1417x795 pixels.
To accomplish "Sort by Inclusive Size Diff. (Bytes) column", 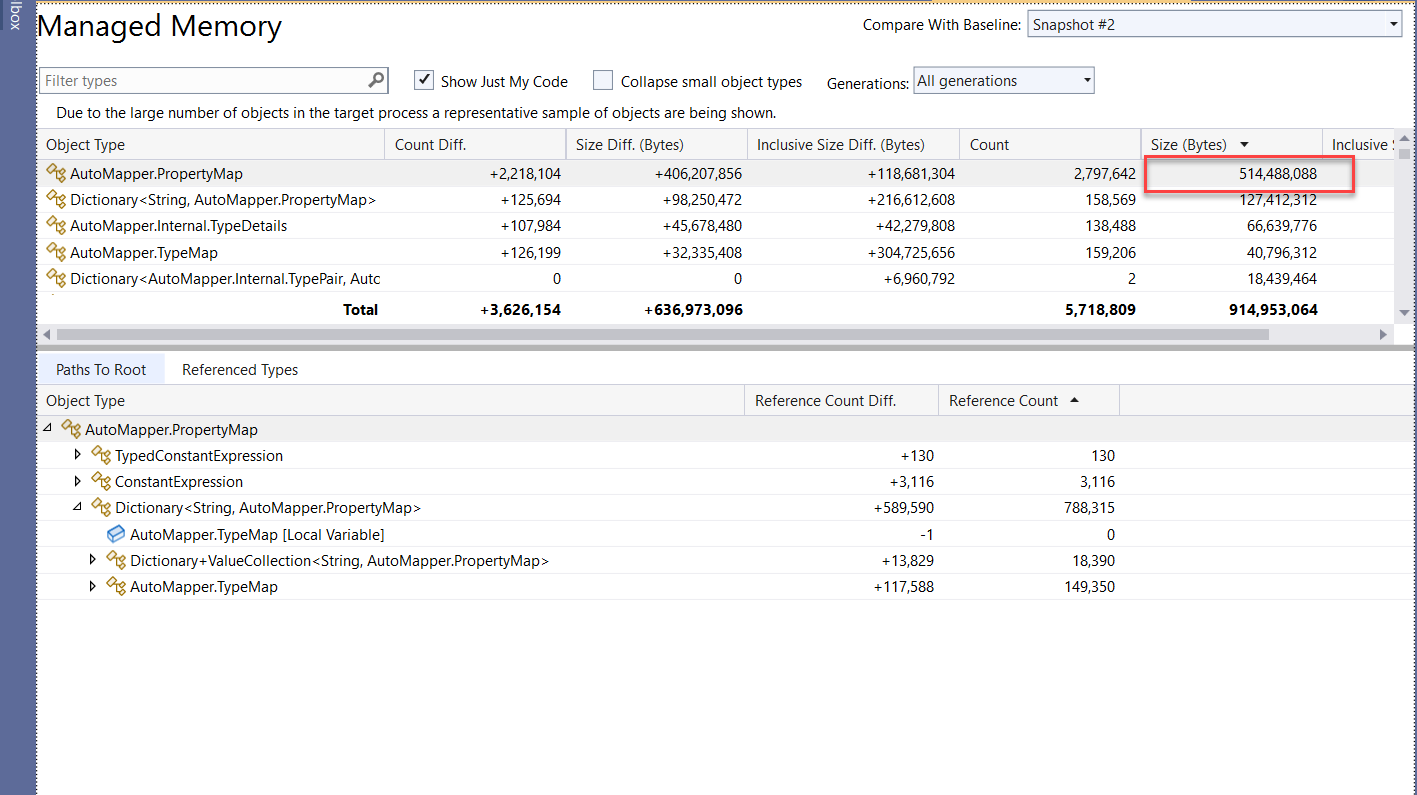I will (853, 144).
